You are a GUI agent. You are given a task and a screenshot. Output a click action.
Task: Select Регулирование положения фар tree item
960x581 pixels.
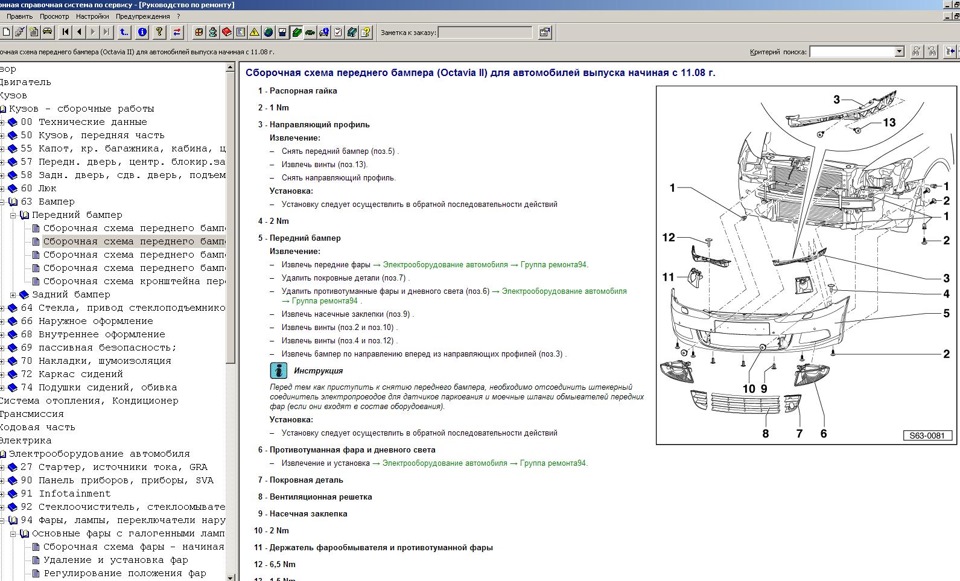pos(125,574)
